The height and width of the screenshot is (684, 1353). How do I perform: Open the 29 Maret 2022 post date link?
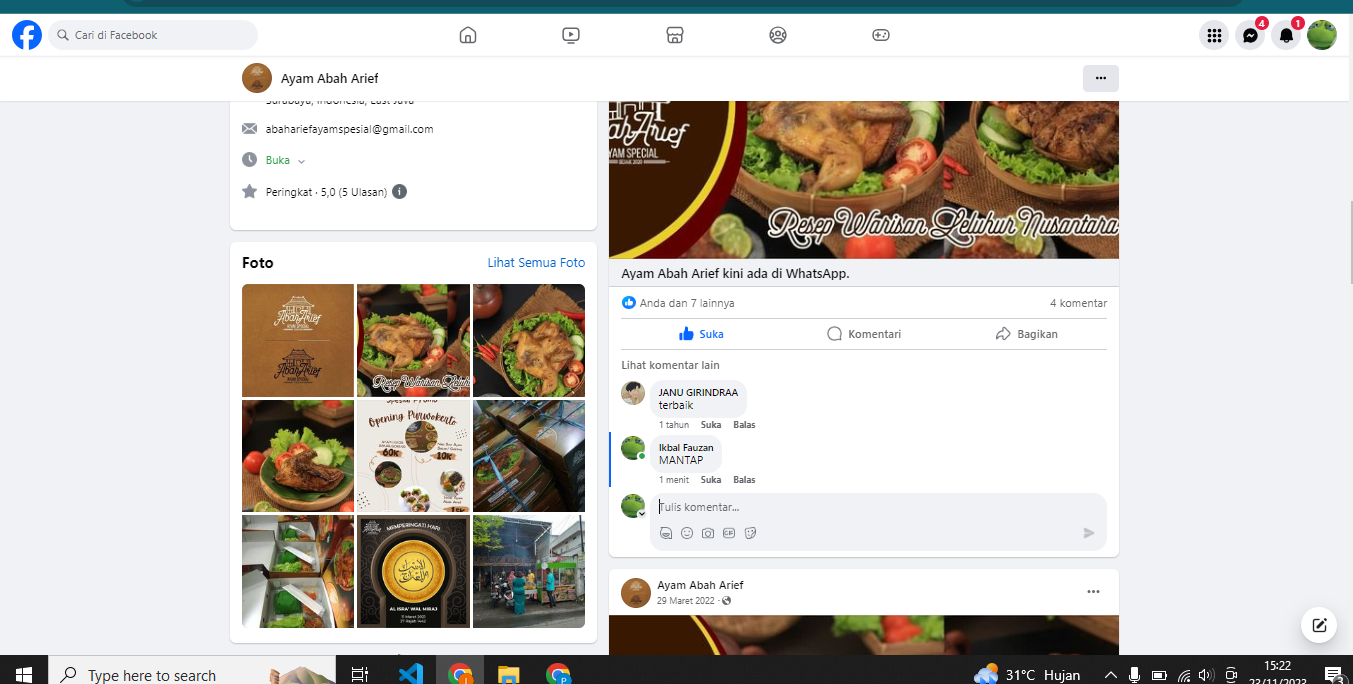point(687,601)
